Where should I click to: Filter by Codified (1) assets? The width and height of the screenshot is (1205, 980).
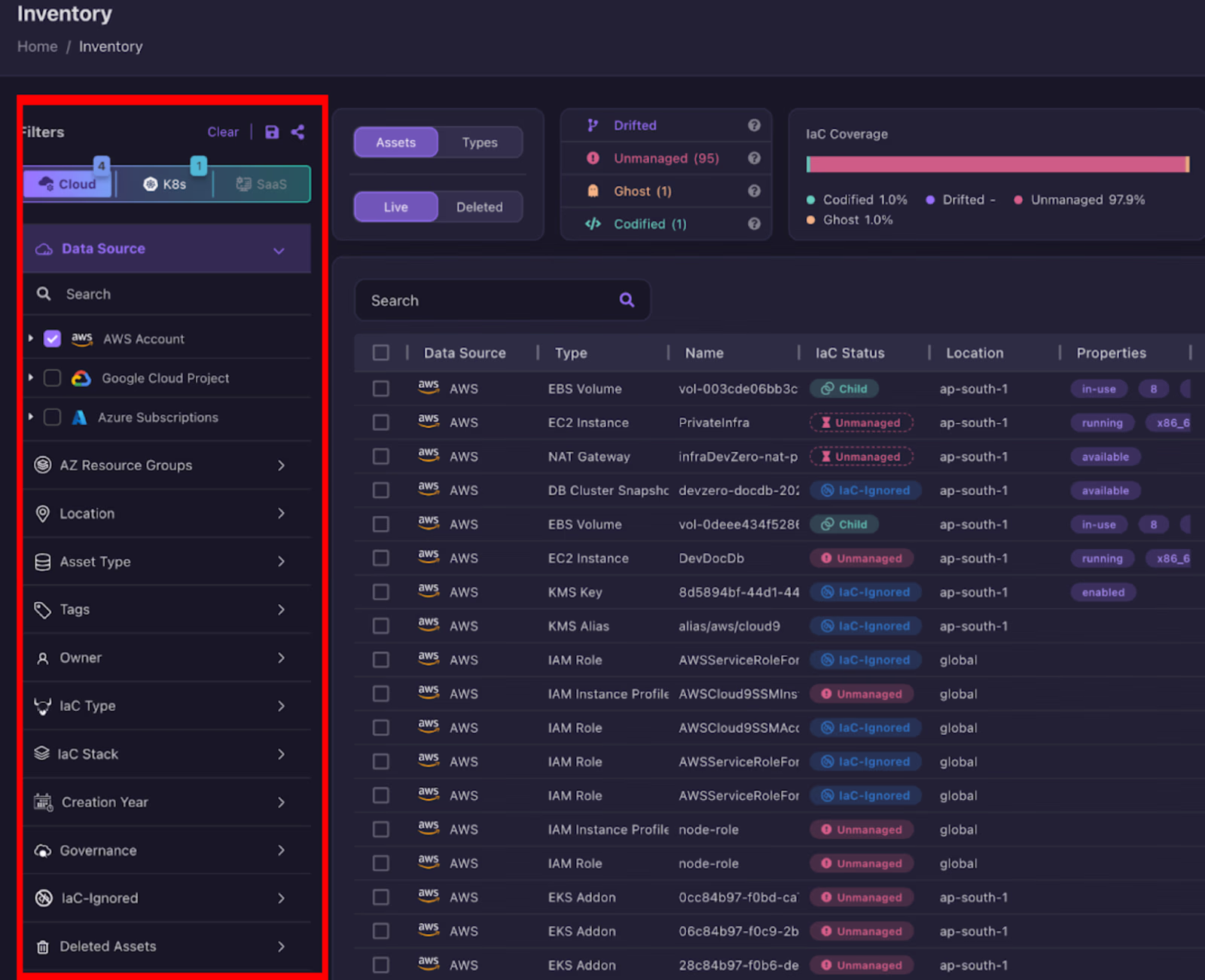coord(650,224)
